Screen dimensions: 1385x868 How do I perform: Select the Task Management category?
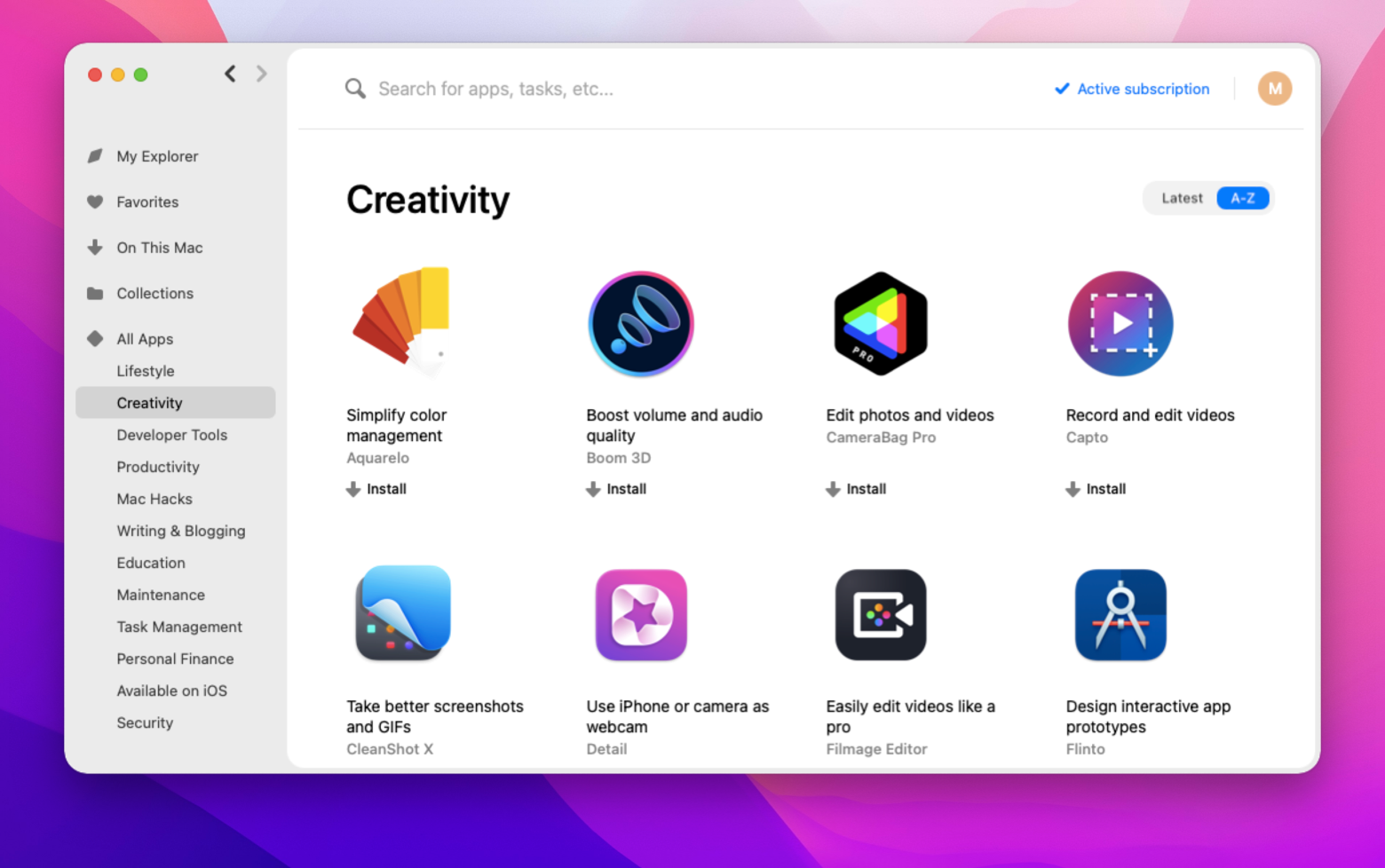click(179, 627)
